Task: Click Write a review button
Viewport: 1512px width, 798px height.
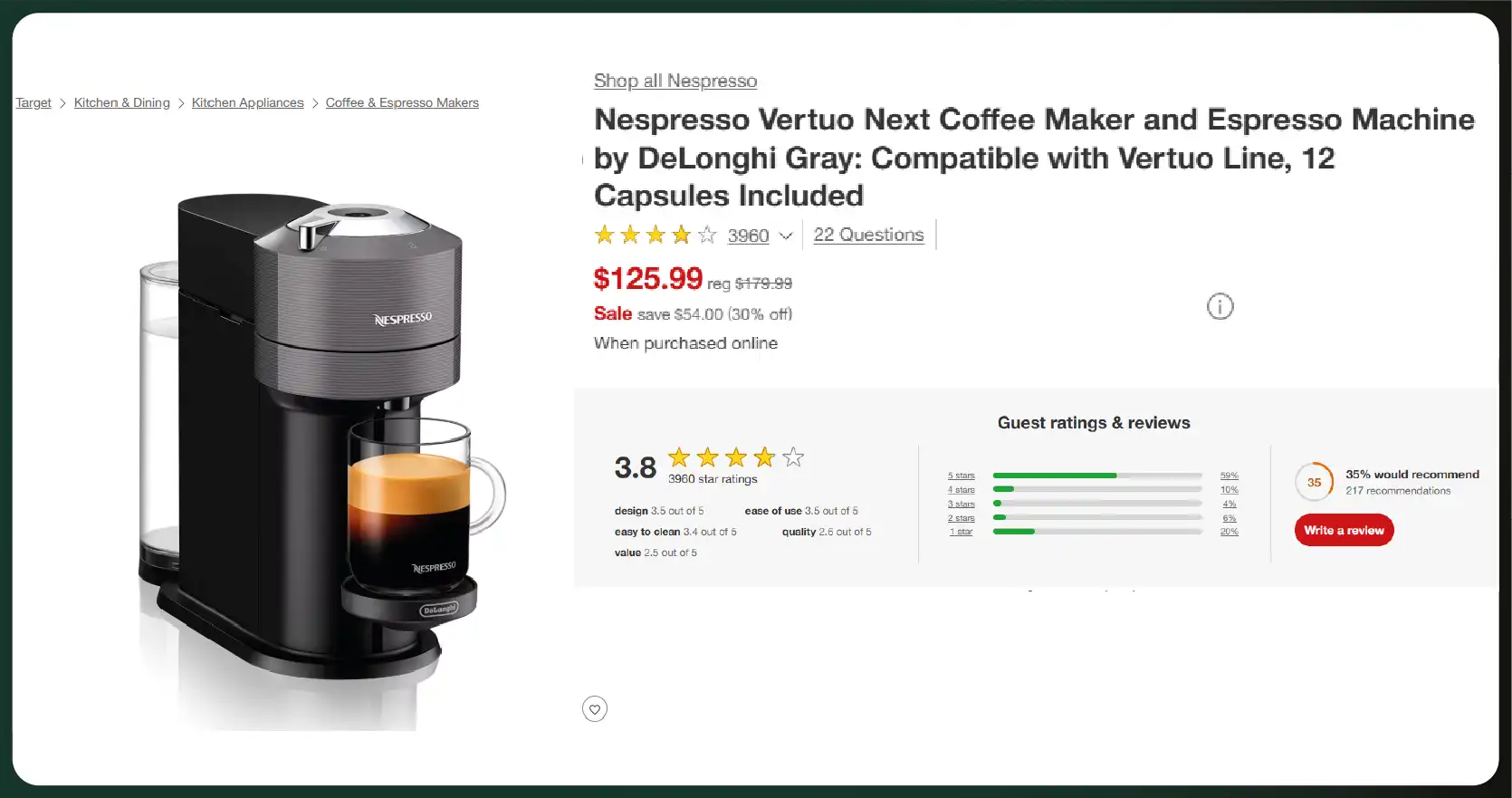Action: tap(1344, 531)
